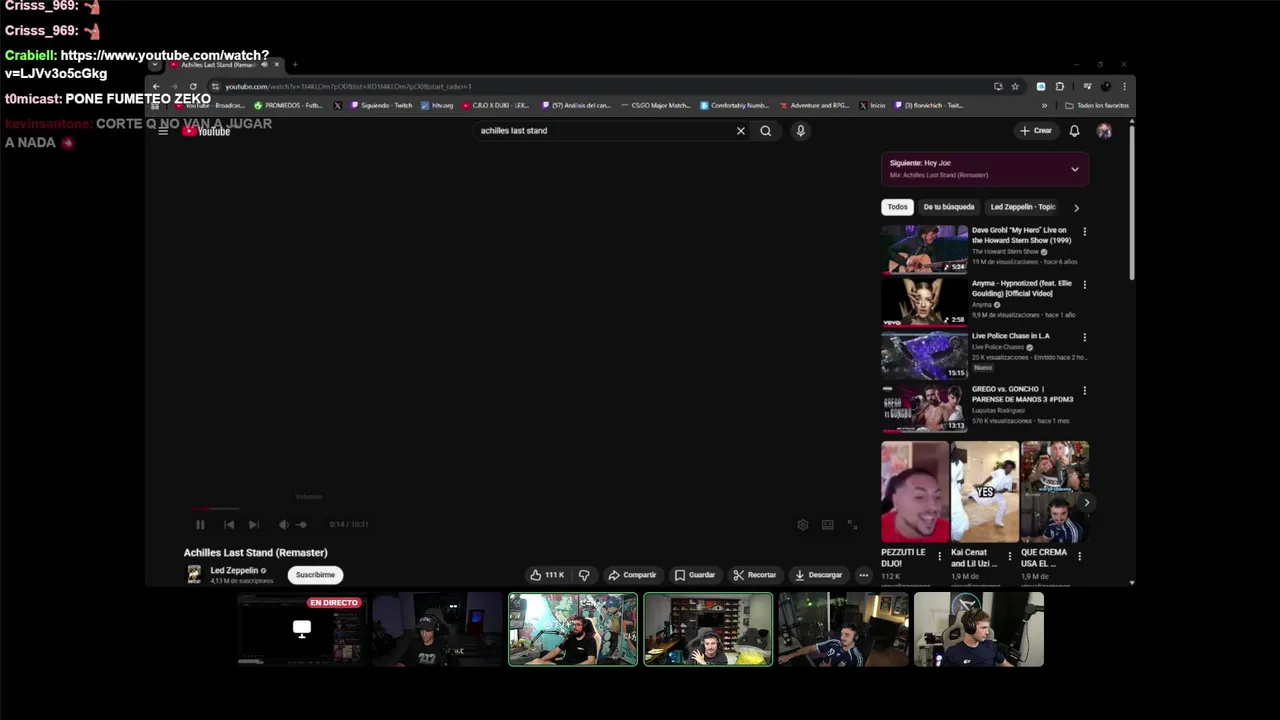Screen dimensions: 1280x720
Task: Open browser three-dot menu
Action: click(1124, 86)
